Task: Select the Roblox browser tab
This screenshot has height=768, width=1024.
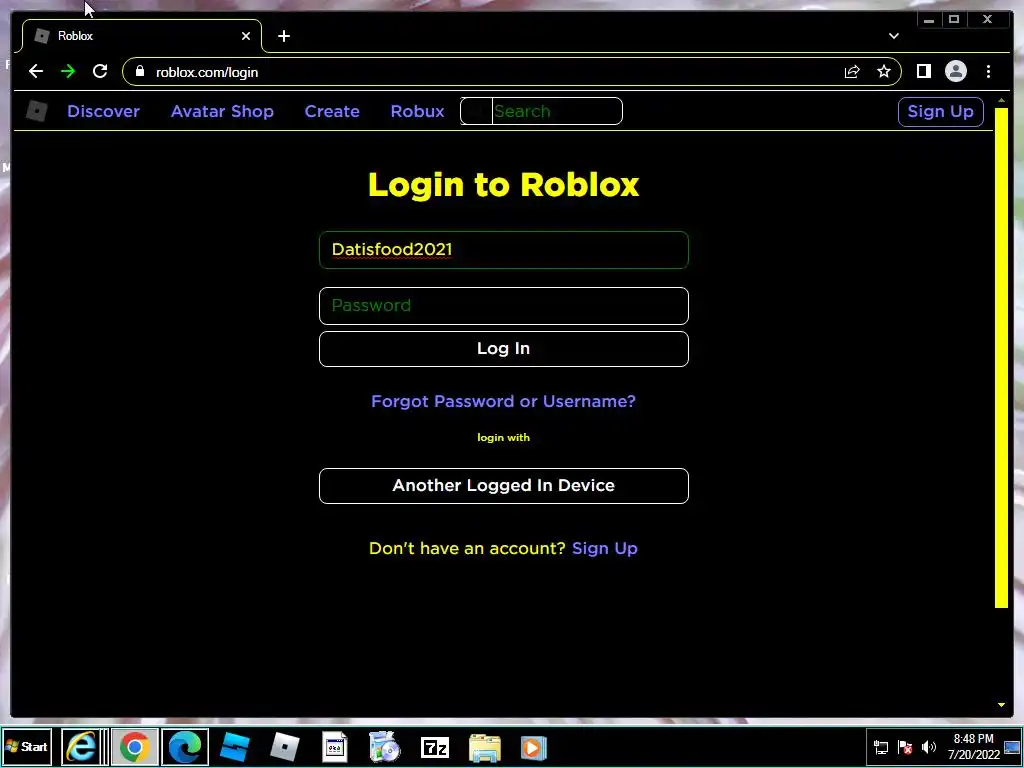Action: (142, 36)
